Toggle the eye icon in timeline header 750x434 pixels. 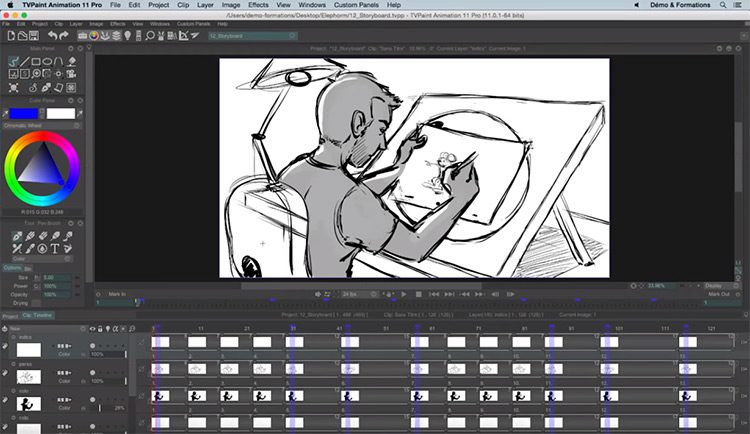point(92,328)
